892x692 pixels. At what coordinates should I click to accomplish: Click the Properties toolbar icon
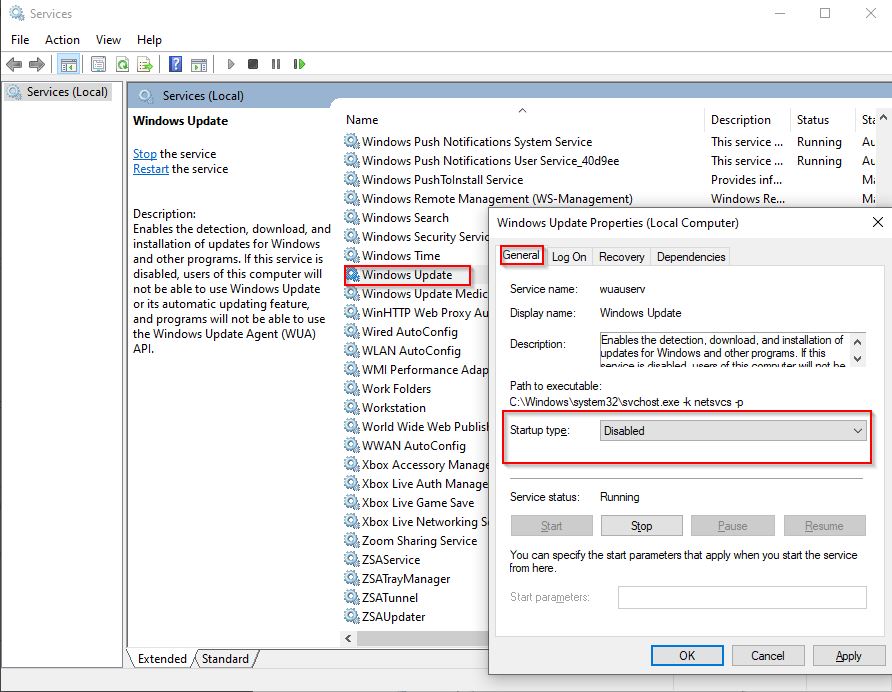pos(98,64)
